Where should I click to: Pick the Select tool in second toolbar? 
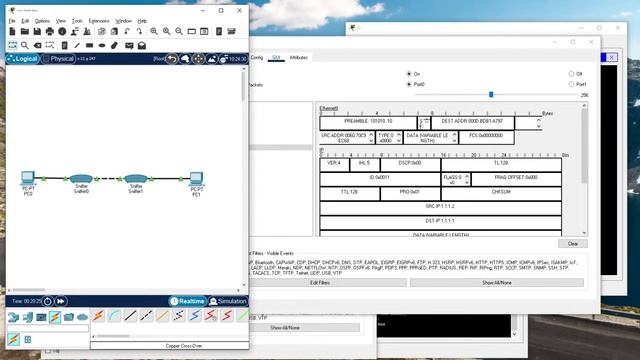[x=12, y=45]
